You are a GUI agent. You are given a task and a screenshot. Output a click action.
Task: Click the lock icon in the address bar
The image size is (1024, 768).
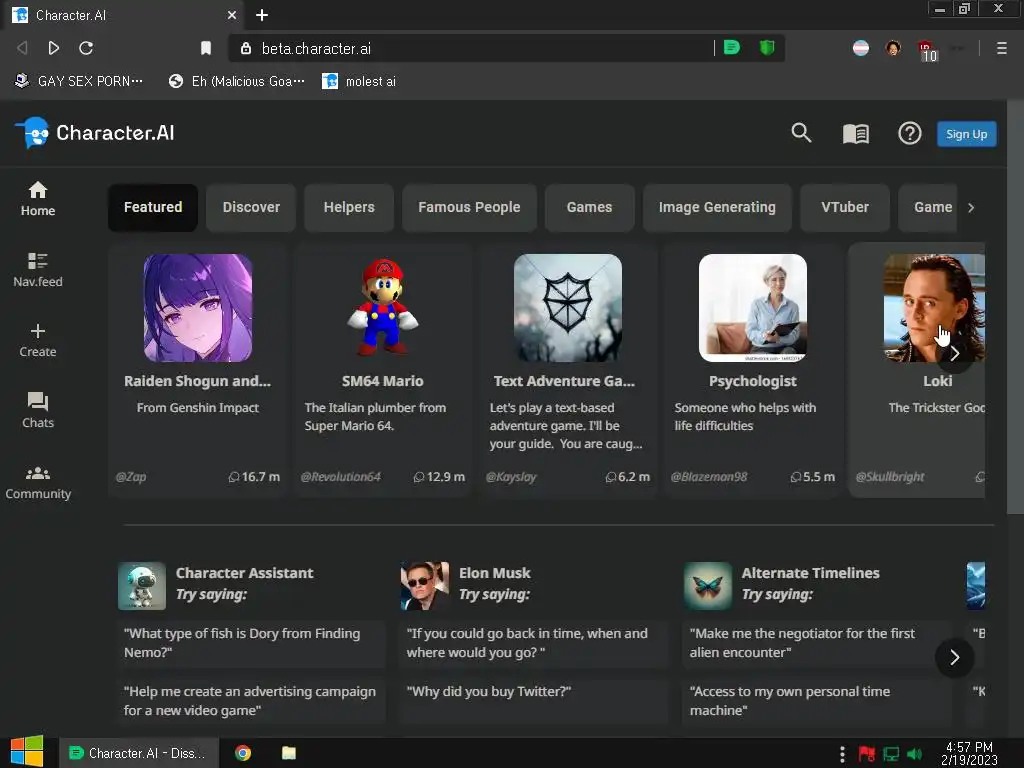[246, 48]
